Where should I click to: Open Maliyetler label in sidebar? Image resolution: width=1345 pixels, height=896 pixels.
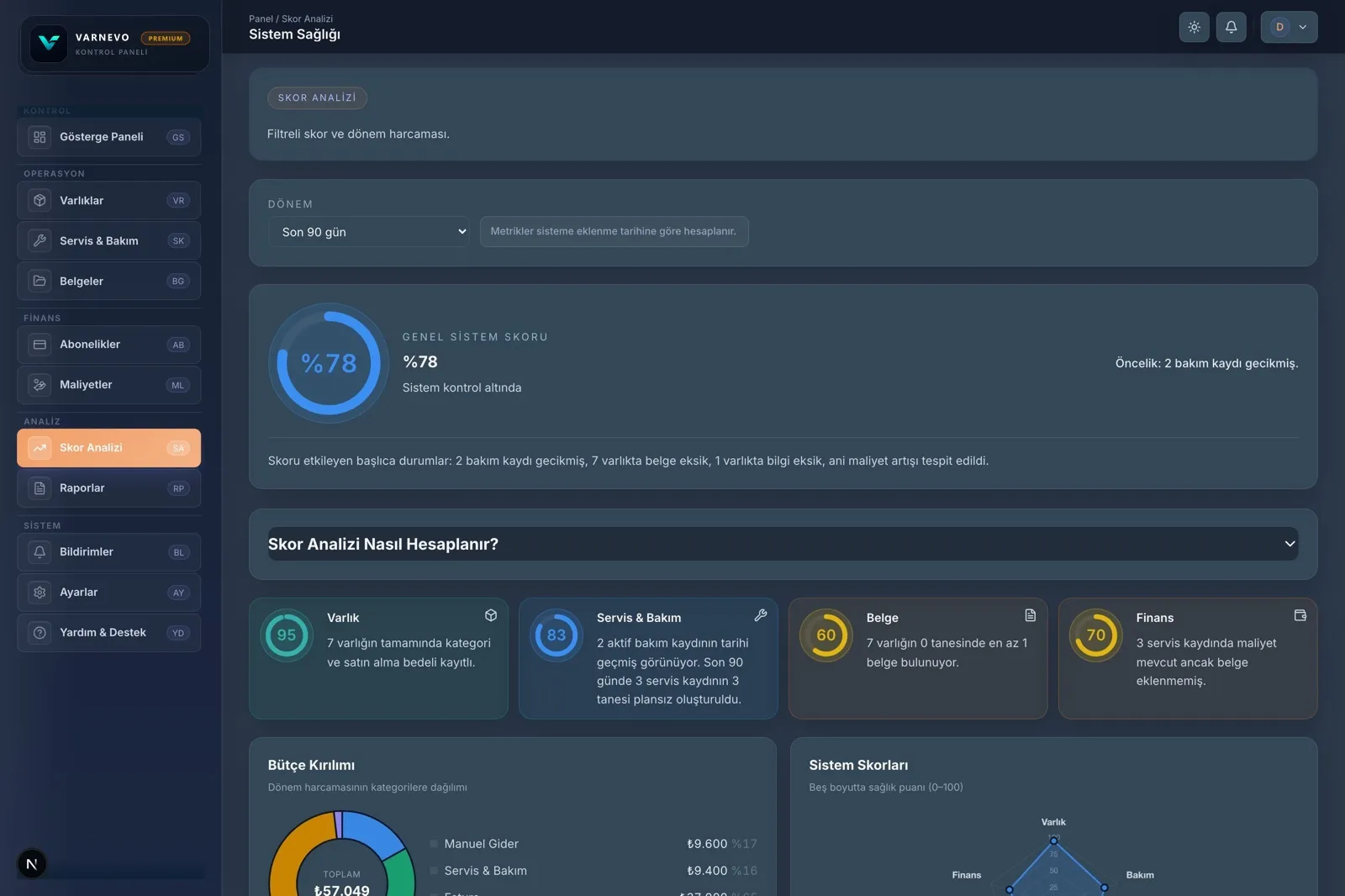pyautogui.click(x=86, y=385)
